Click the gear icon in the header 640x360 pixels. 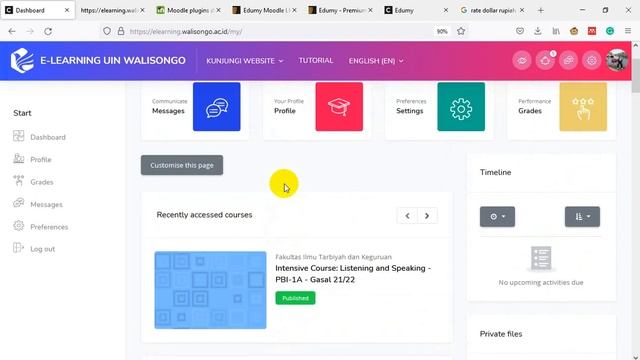pos(591,61)
